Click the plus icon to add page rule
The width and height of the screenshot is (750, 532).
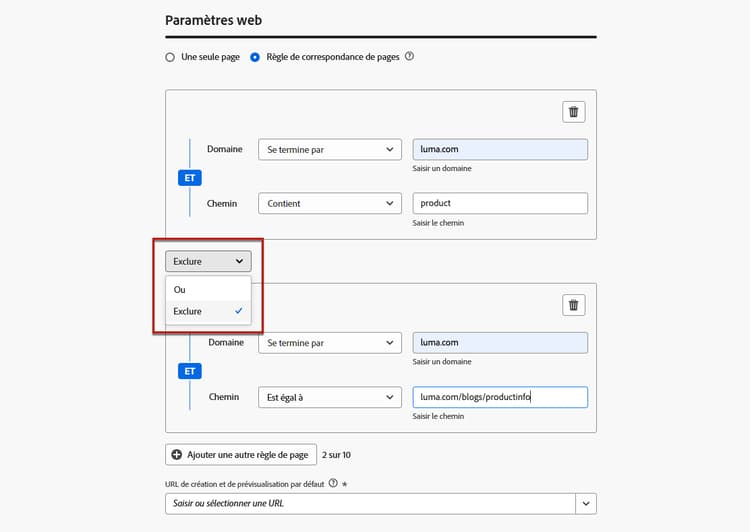(x=177, y=455)
